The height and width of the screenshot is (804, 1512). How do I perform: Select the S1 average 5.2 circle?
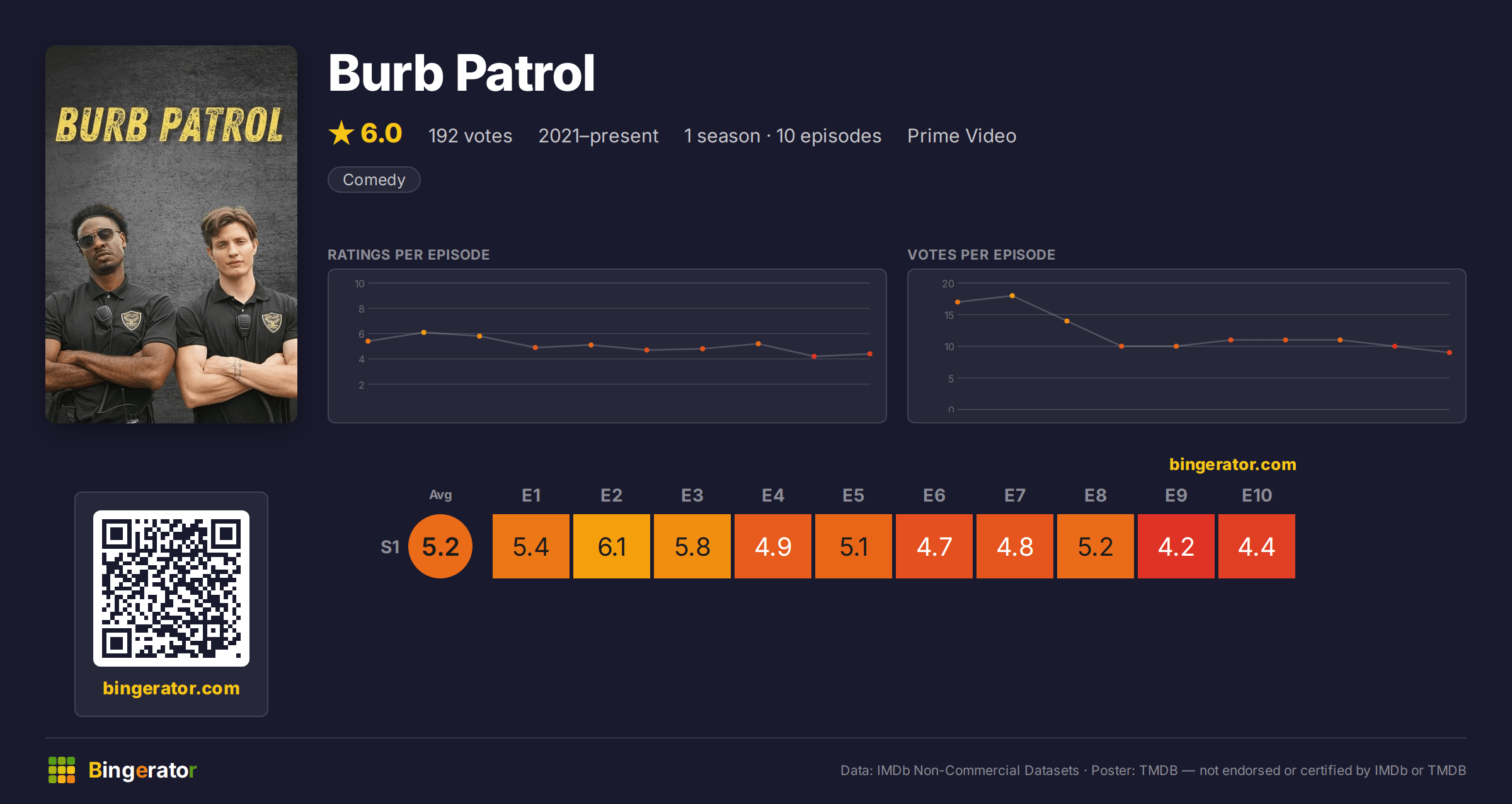(440, 546)
